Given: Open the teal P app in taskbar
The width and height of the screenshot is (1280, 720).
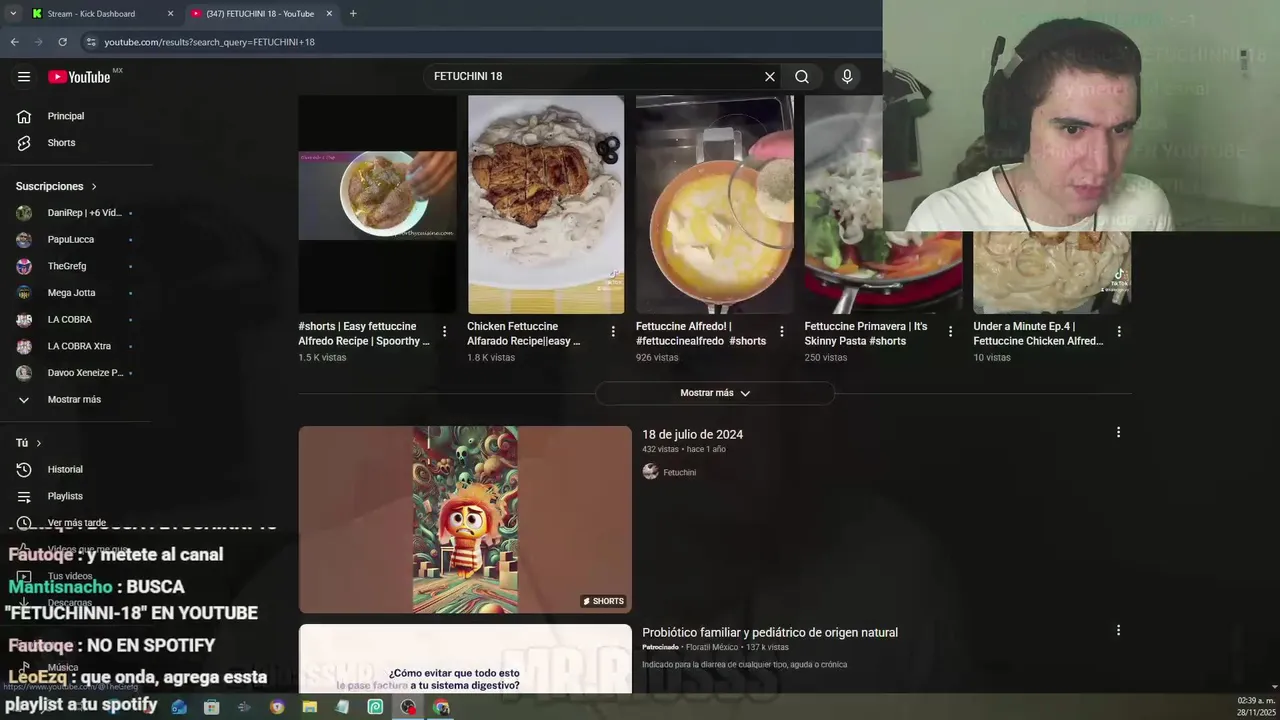Looking at the screenshot, I should (x=375, y=707).
